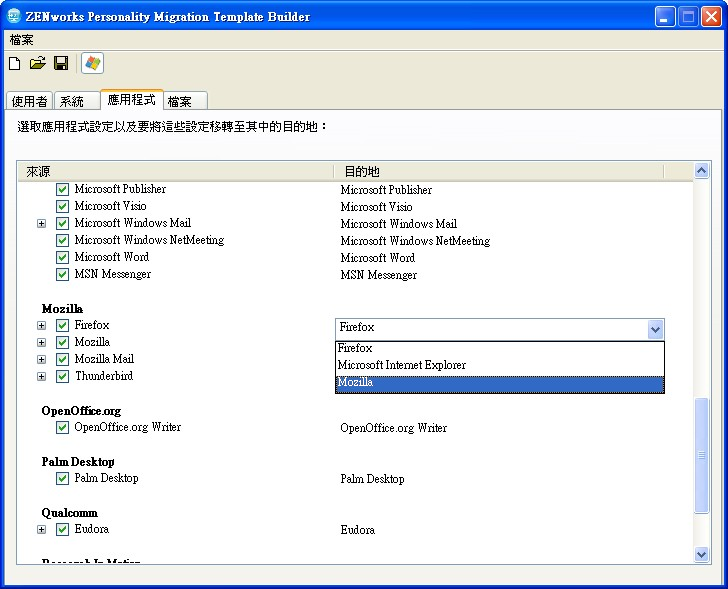Click the OpenOffice.org Writer destination entry
Image resolution: width=728 pixels, height=589 pixels.
(393, 428)
